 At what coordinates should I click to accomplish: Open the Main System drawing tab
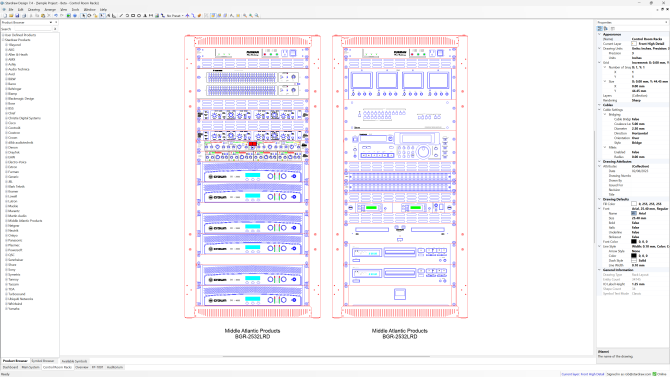[x=30, y=367]
